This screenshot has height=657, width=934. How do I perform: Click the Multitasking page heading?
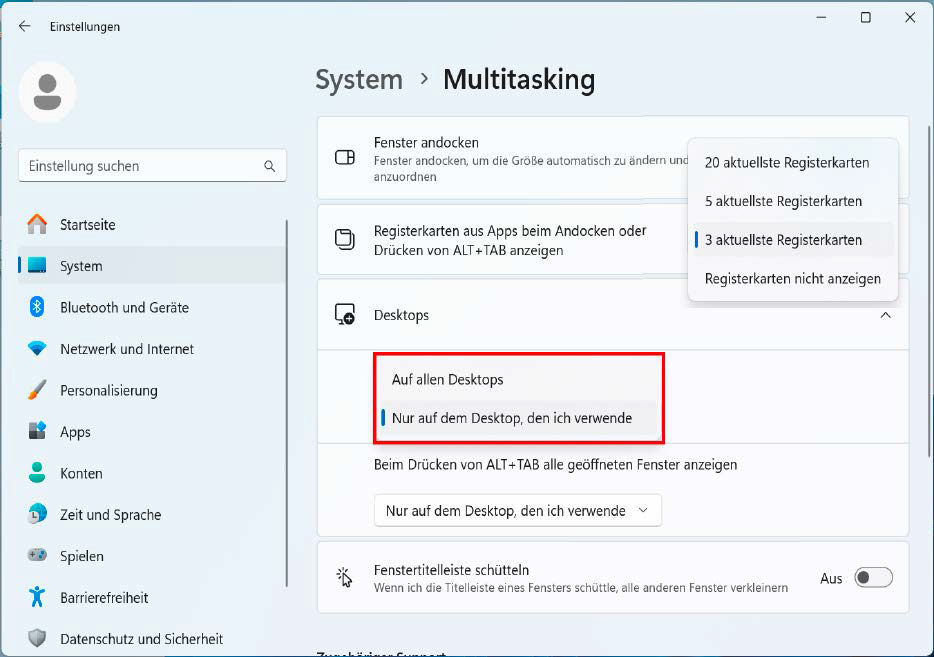[x=519, y=80]
